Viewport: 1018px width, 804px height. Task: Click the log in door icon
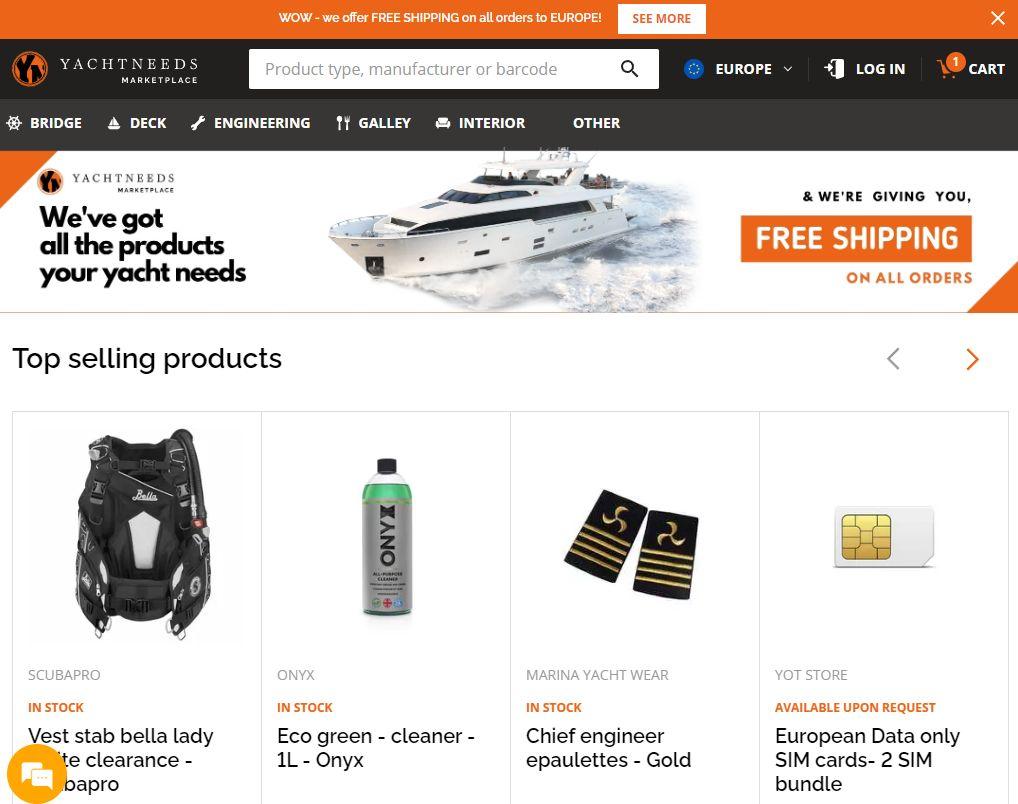(834, 69)
